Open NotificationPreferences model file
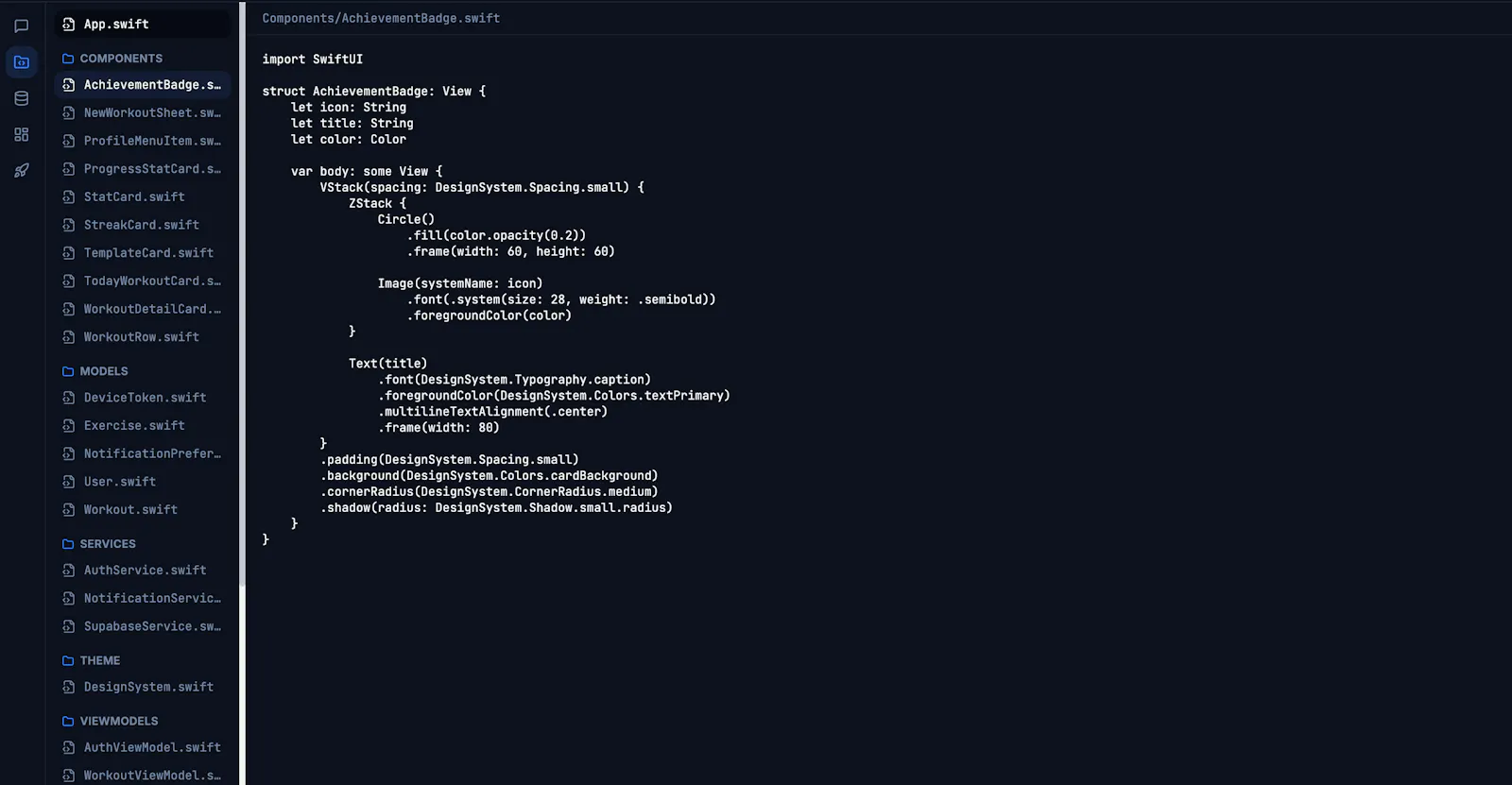The width and height of the screenshot is (1512, 785). click(x=142, y=453)
